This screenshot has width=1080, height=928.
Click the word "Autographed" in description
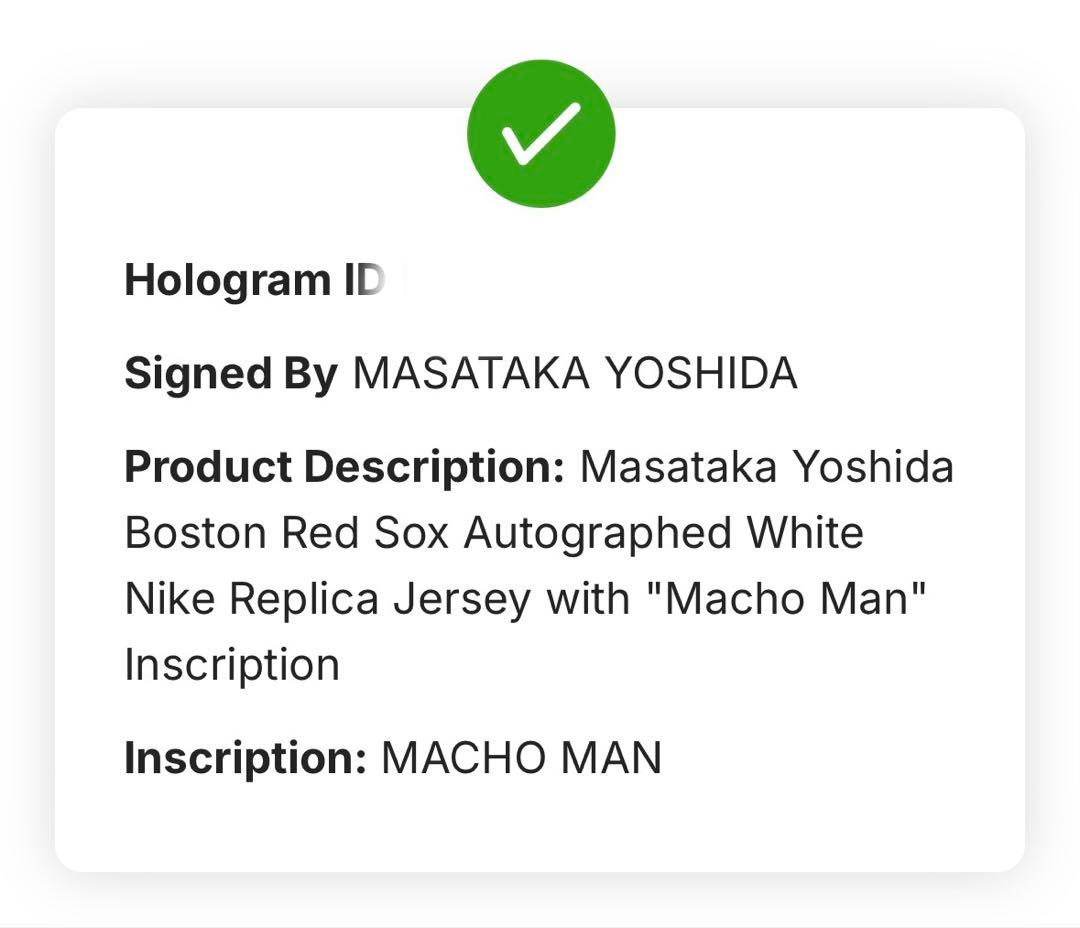(x=597, y=533)
